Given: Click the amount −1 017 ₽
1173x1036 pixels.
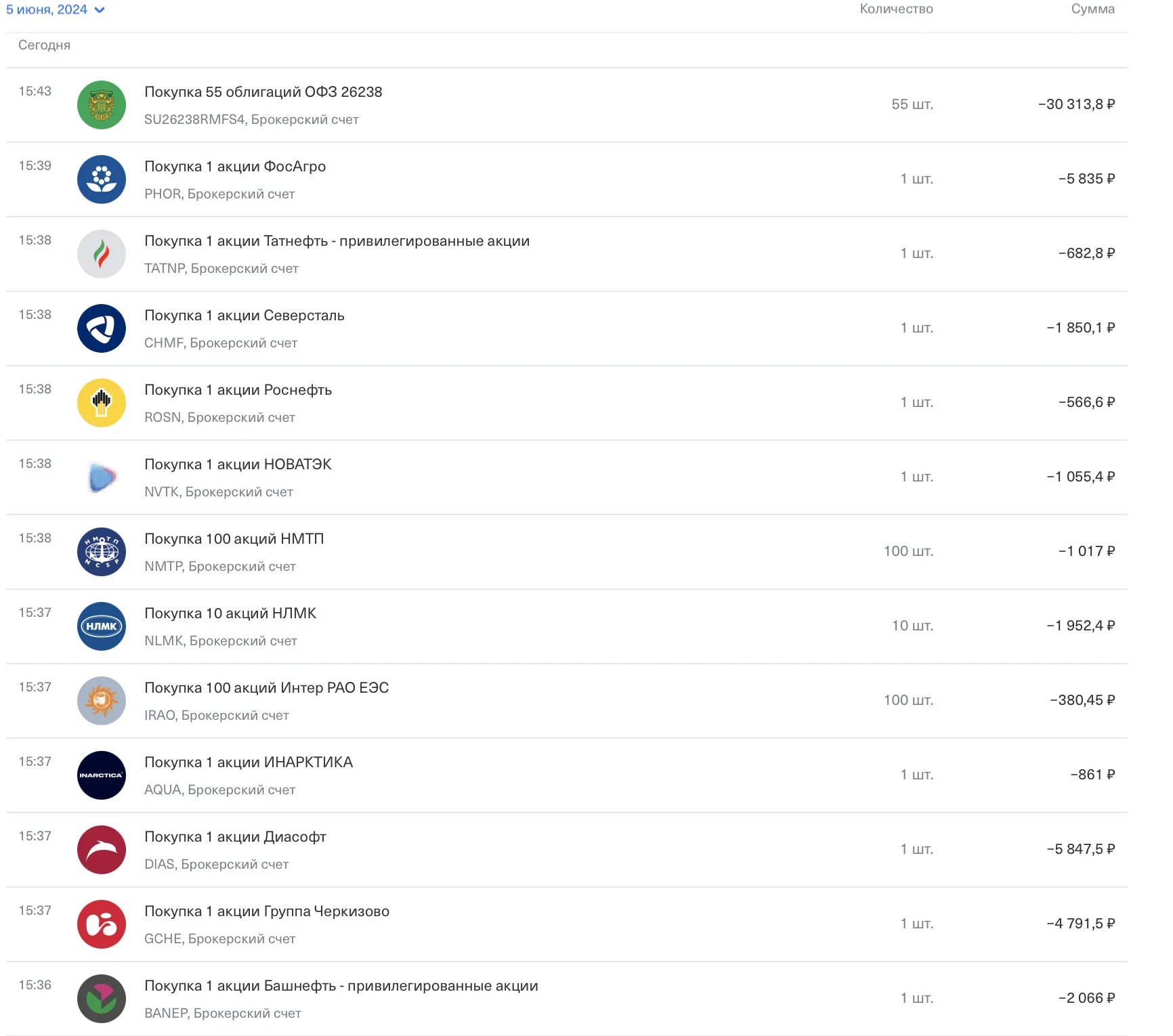Looking at the screenshot, I should tap(1086, 551).
